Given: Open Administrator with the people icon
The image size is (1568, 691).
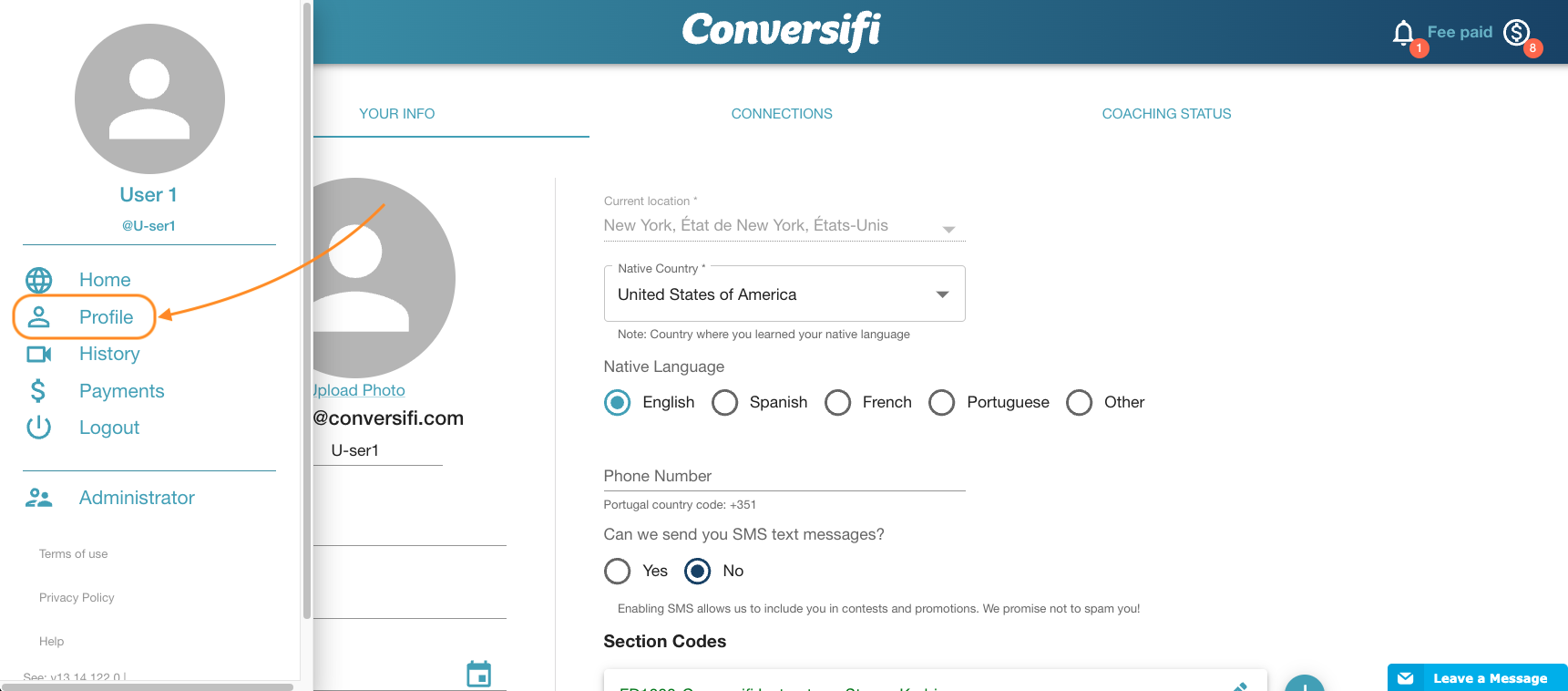Looking at the screenshot, I should [38, 497].
